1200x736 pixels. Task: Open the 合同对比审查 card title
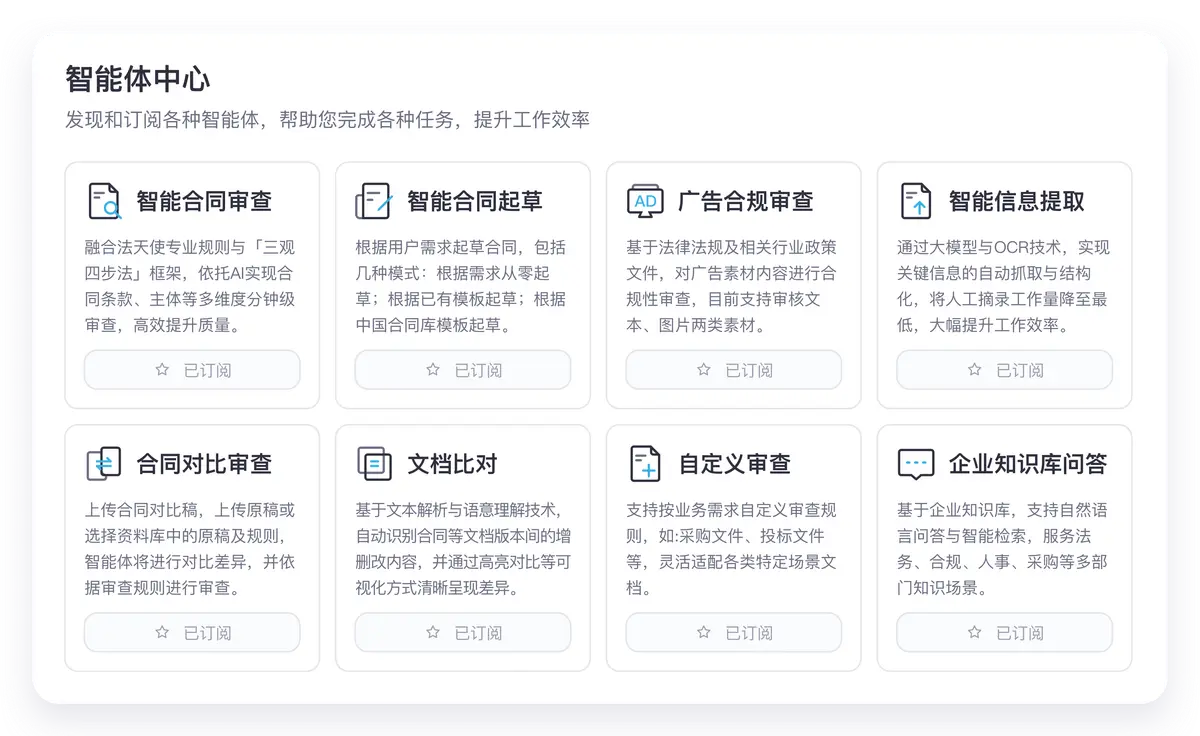click(204, 464)
